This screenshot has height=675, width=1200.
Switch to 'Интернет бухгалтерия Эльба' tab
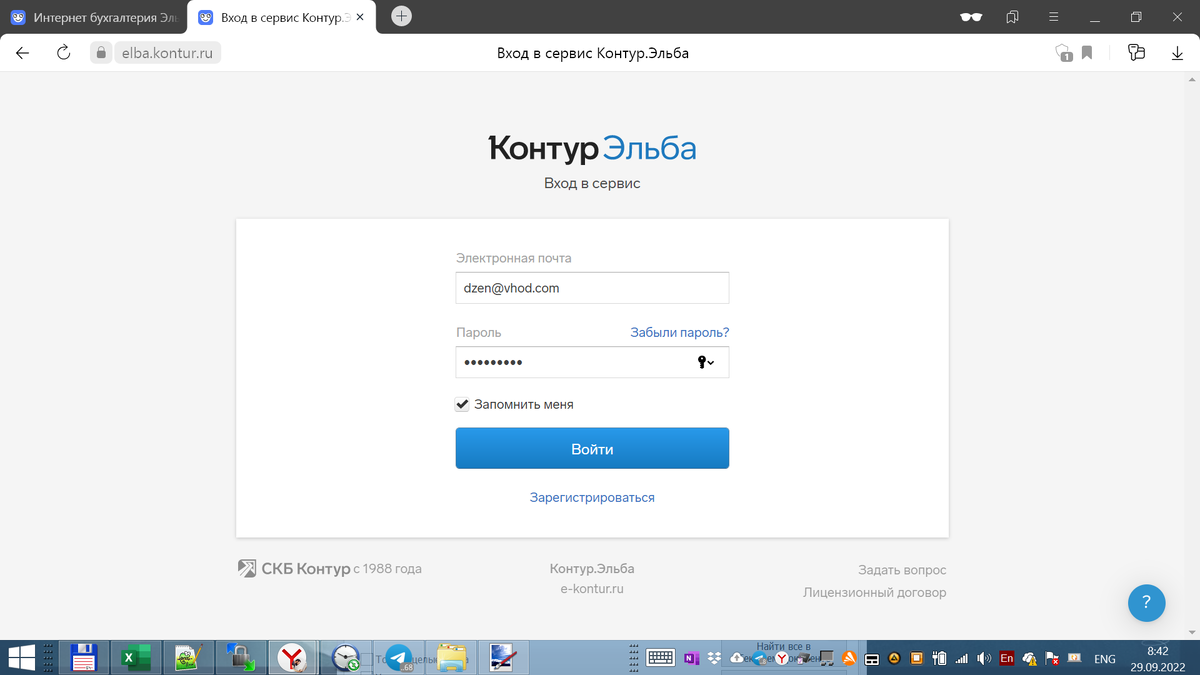pos(93,18)
